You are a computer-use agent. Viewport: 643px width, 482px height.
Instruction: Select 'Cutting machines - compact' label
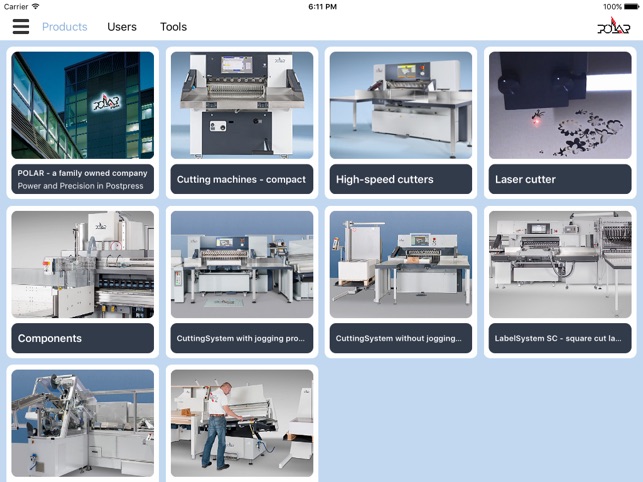pyautogui.click(x=242, y=179)
